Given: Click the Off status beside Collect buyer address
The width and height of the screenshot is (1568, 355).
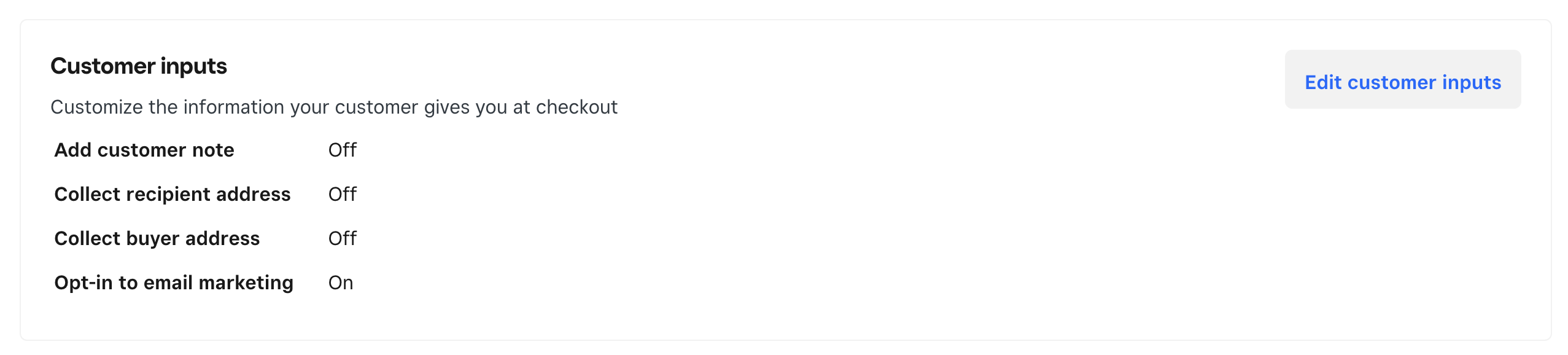Looking at the screenshot, I should [x=342, y=239].
